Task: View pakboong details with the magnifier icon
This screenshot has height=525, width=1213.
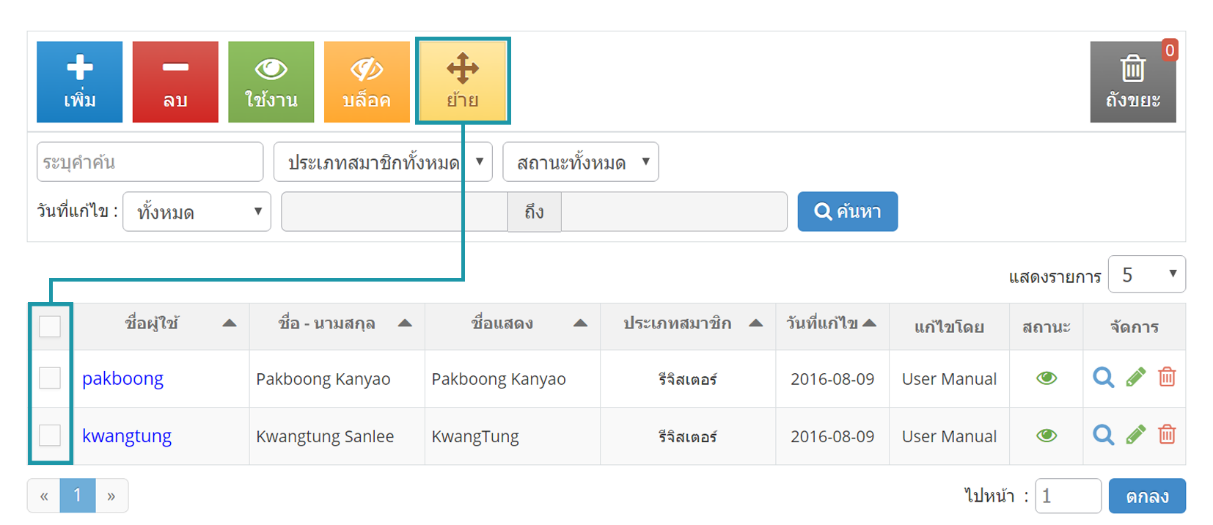Action: 1103,378
